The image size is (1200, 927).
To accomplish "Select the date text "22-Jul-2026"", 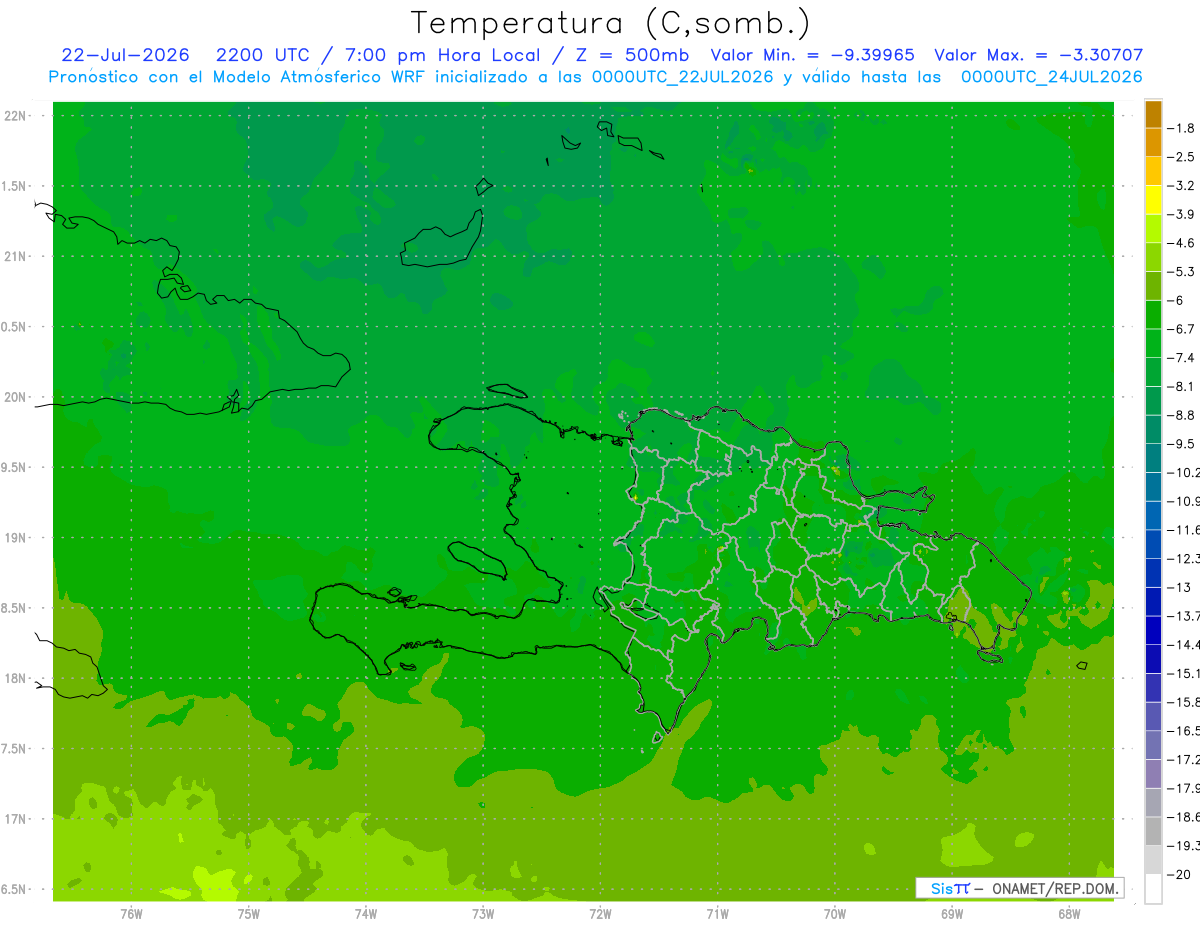I will 125,55.
